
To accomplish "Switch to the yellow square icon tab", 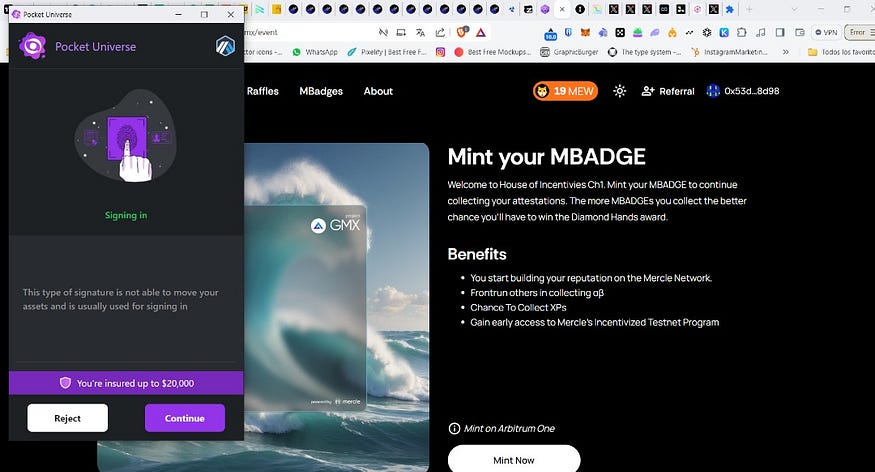I will coord(276,9).
